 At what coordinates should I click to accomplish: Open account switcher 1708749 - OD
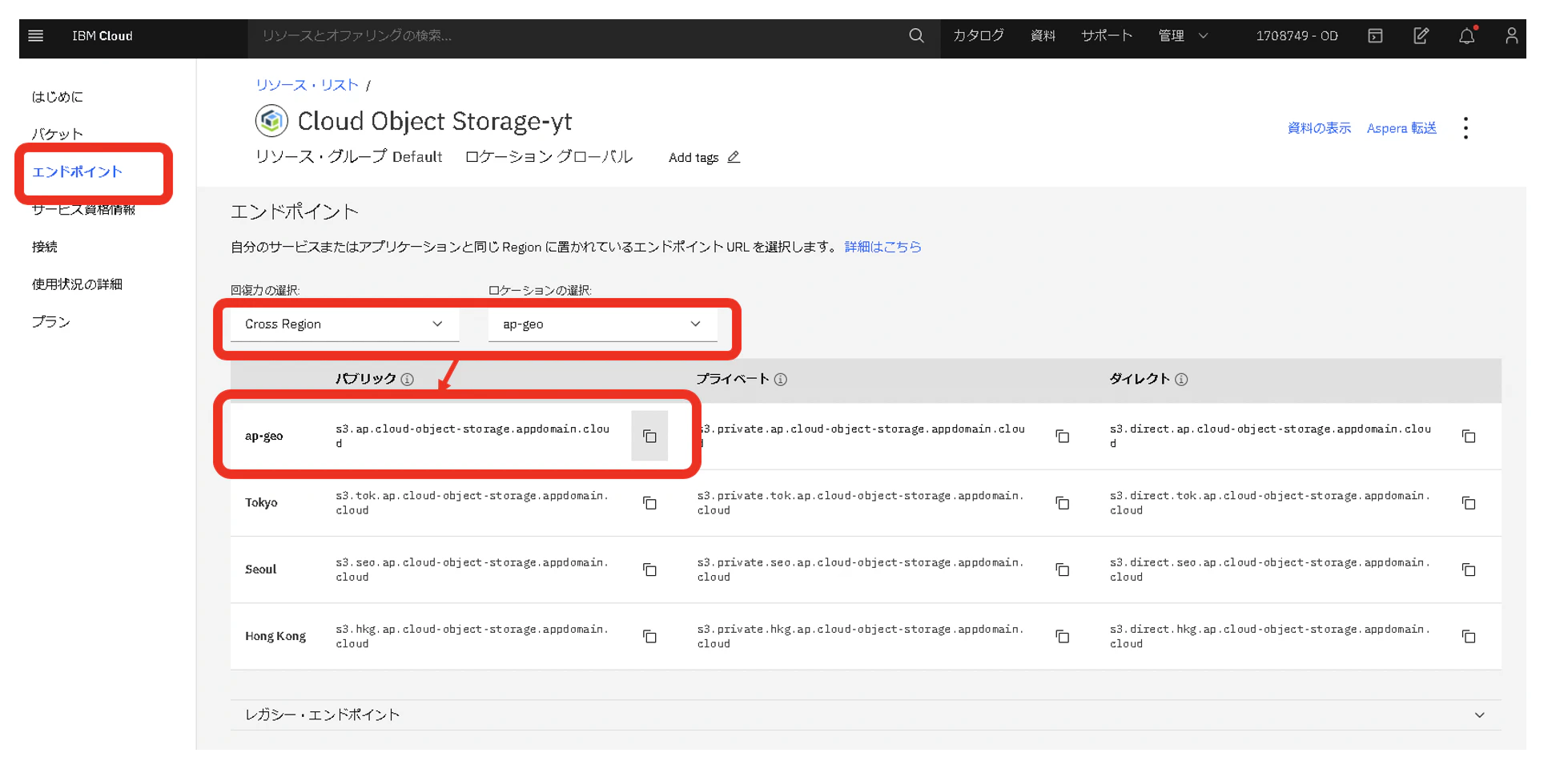pyautogui.click(x=1297, y=36)
